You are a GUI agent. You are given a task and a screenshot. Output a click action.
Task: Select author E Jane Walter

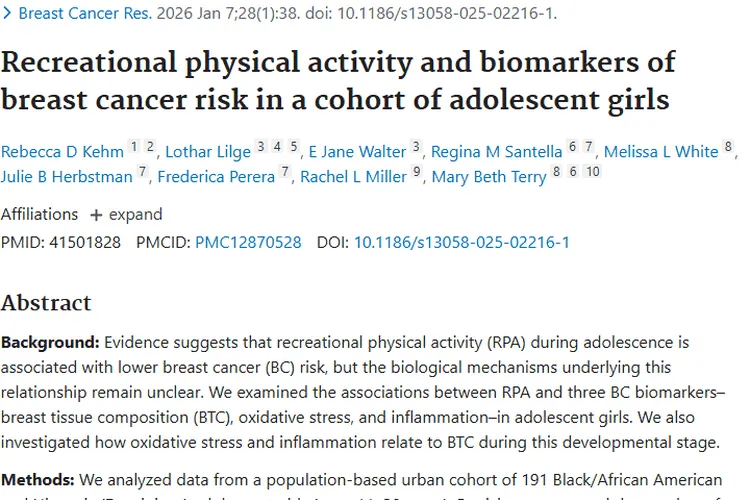pyautogui.click(x=356, y=152)
